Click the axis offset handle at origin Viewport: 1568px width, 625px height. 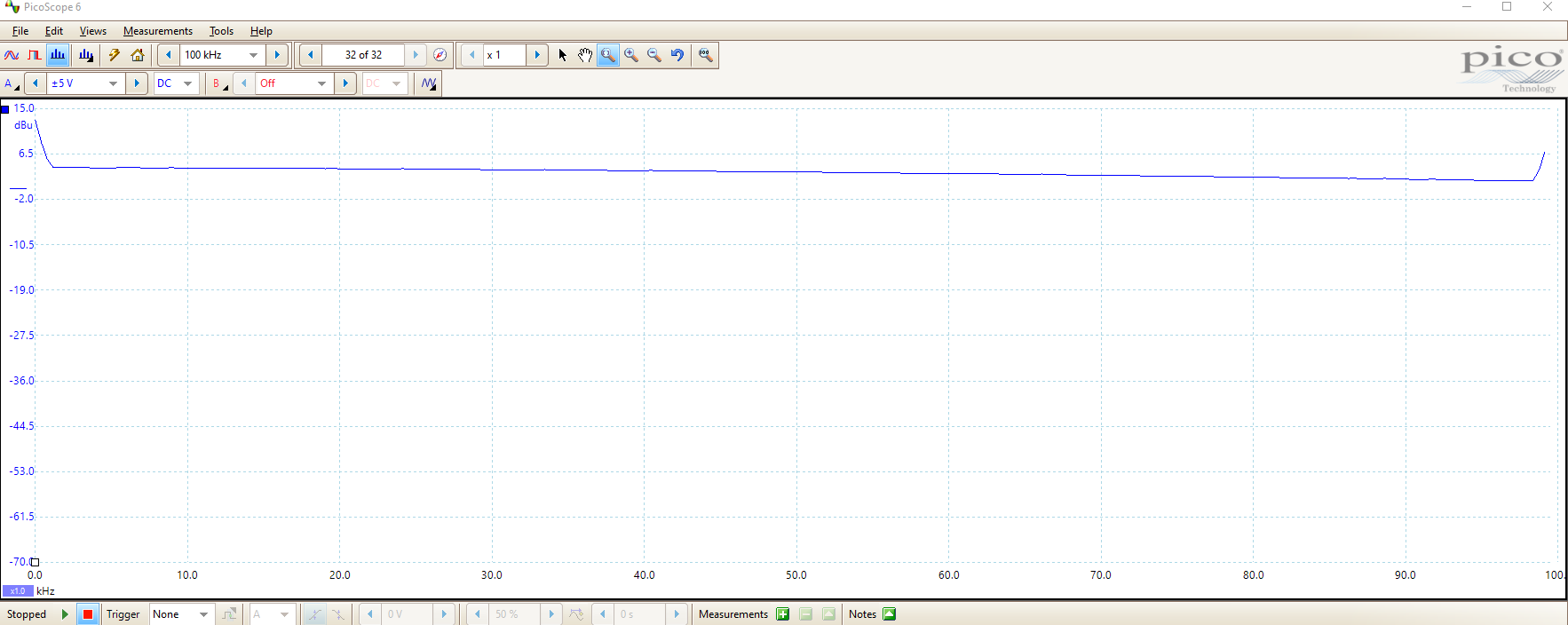[35, 562]
